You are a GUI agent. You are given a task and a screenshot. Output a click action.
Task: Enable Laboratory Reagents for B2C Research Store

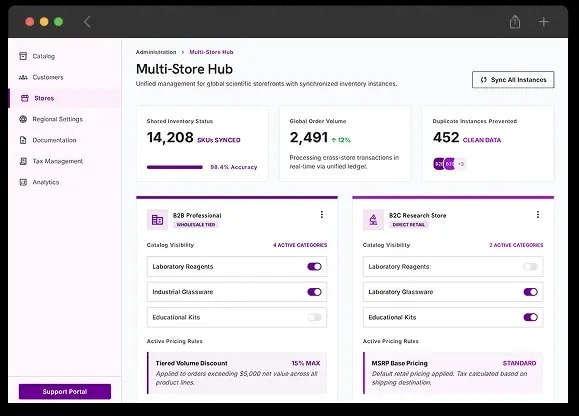531,267
